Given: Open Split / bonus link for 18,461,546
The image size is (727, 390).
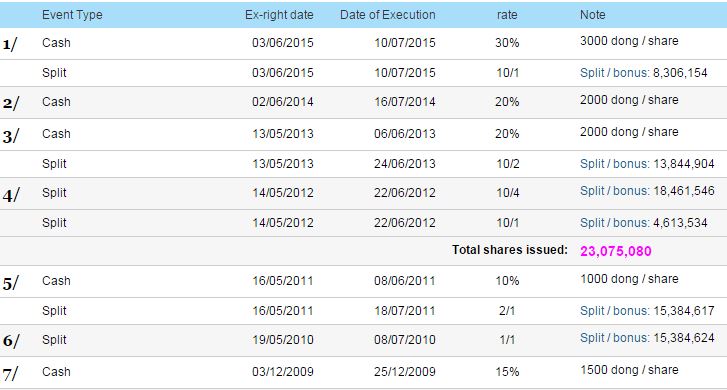Looking at the screenshot, I should 614,191.
